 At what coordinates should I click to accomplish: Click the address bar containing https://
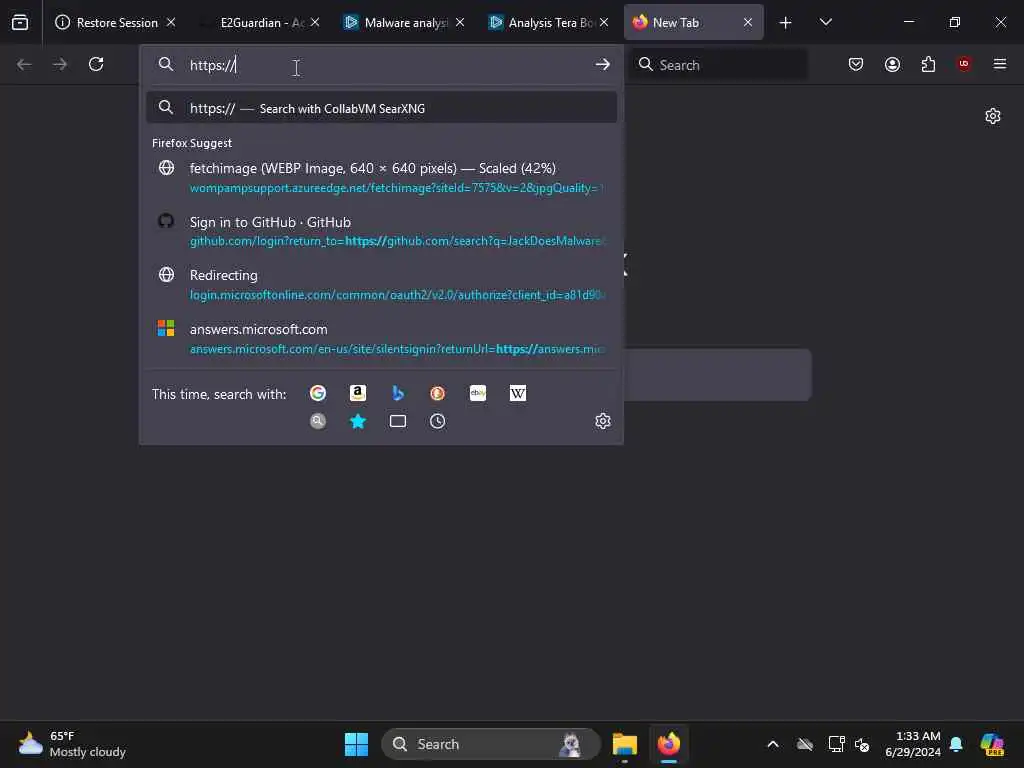[382, 65]
